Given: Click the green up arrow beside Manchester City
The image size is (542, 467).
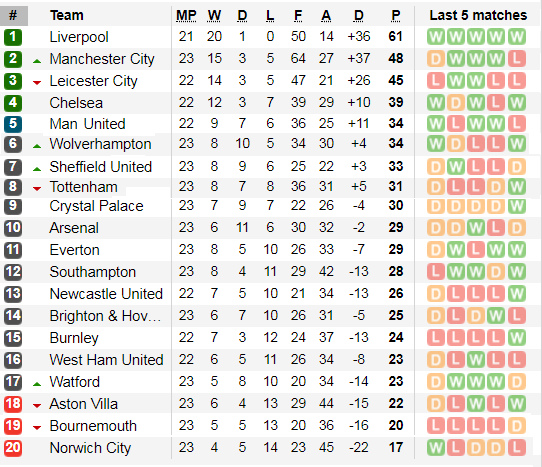Looking at the screenshot, I should coord(37,62).
